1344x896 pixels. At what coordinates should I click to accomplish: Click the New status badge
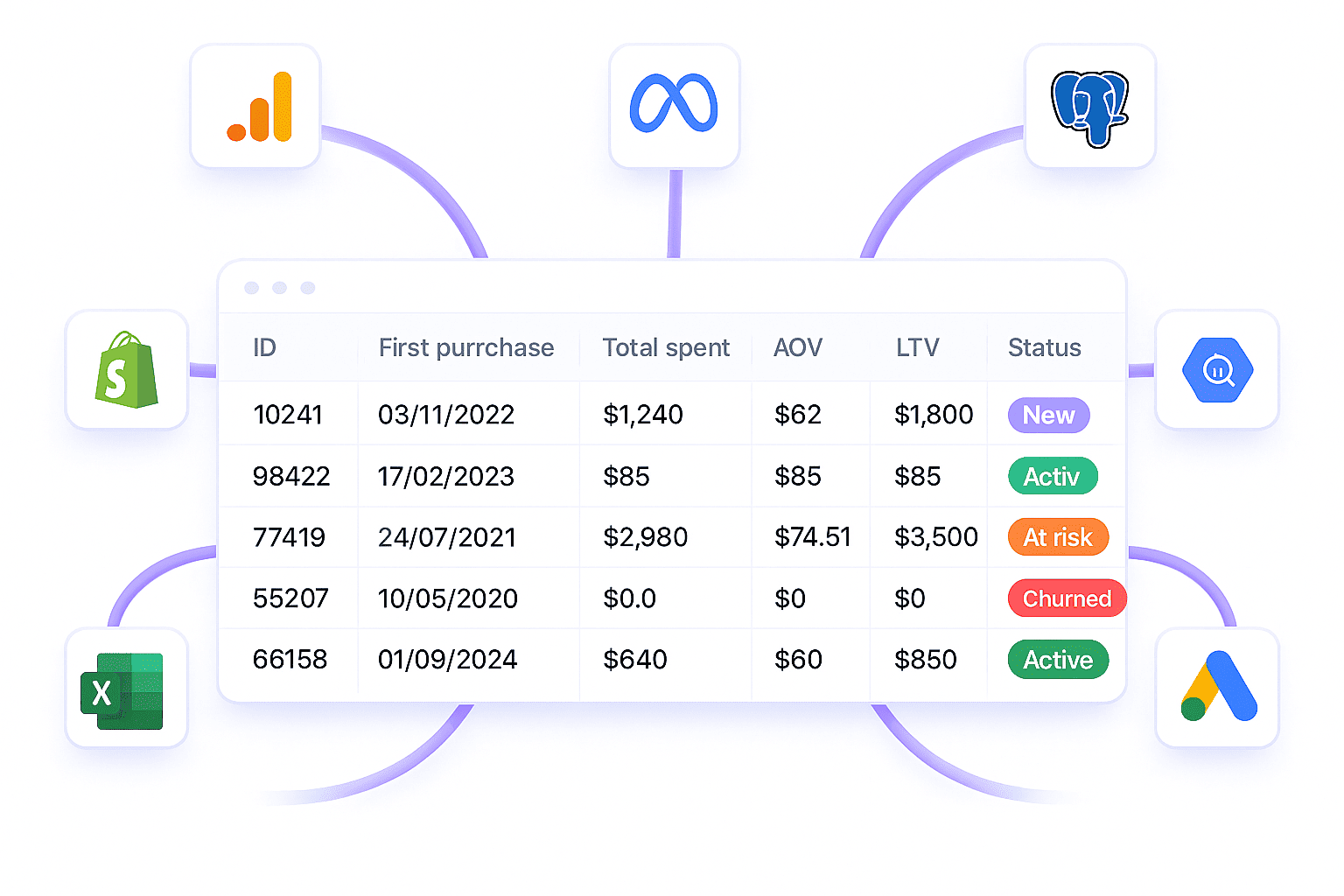coord(1048,415)
